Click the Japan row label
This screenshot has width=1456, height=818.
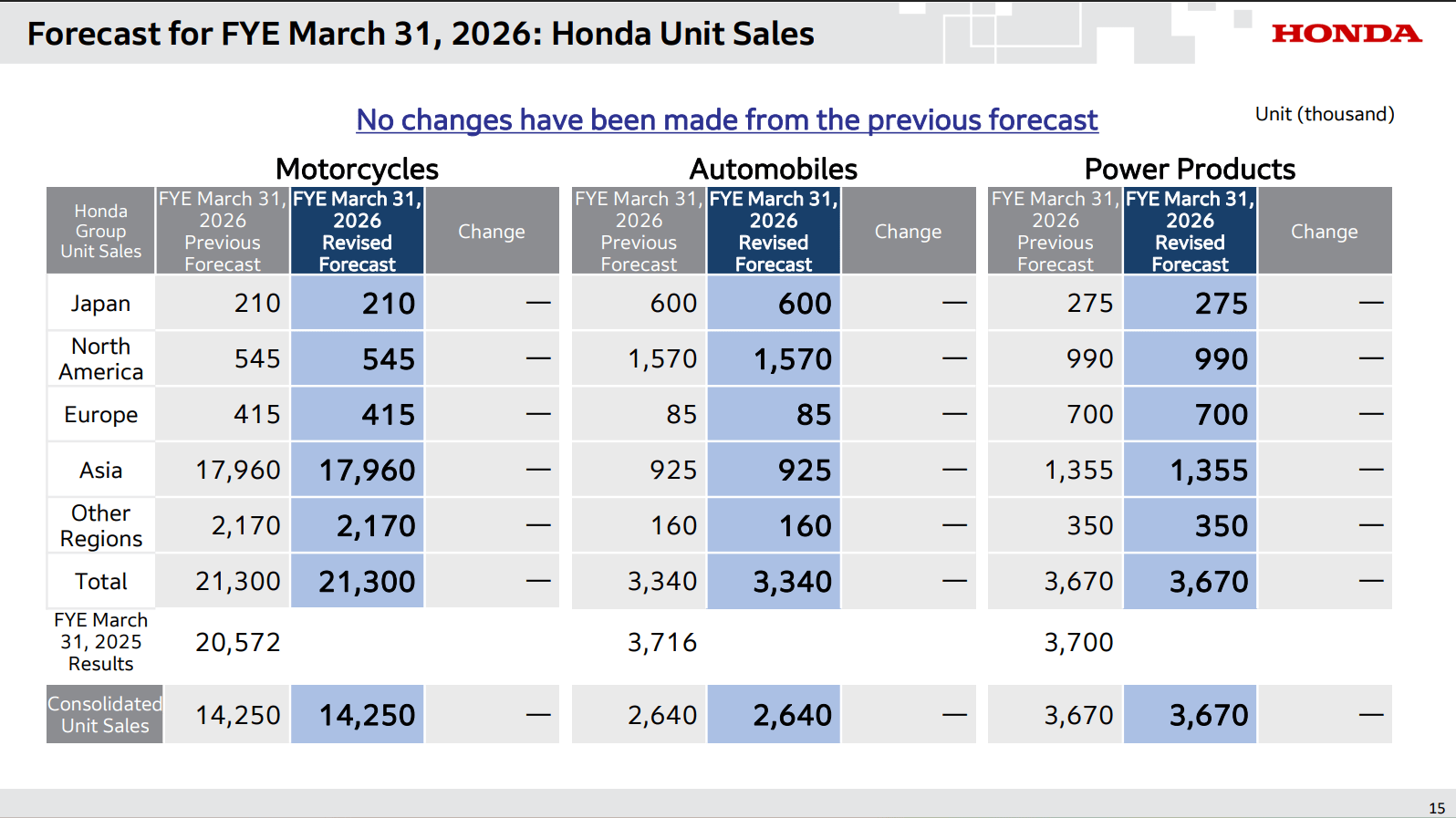(x=100, y=304)
